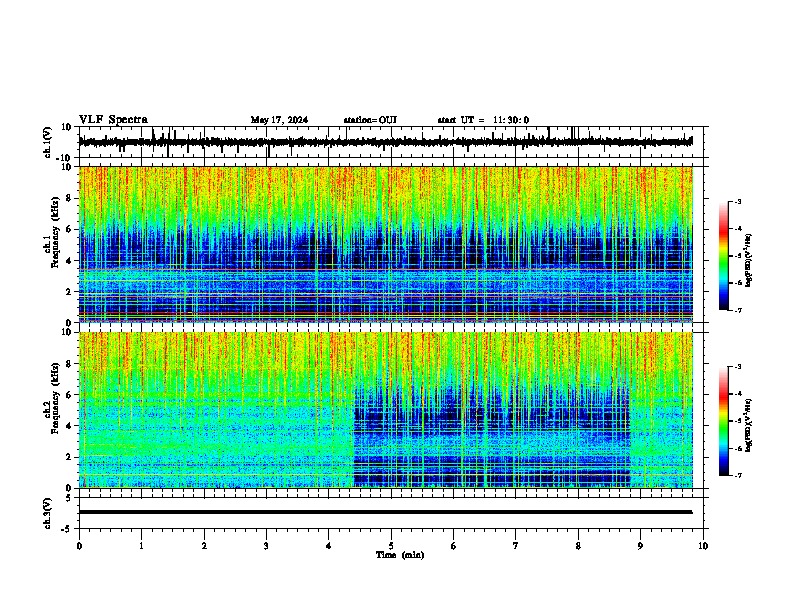Click time axis tick label "2"
This screenshot has width=792, height=612.
point(204,546)
